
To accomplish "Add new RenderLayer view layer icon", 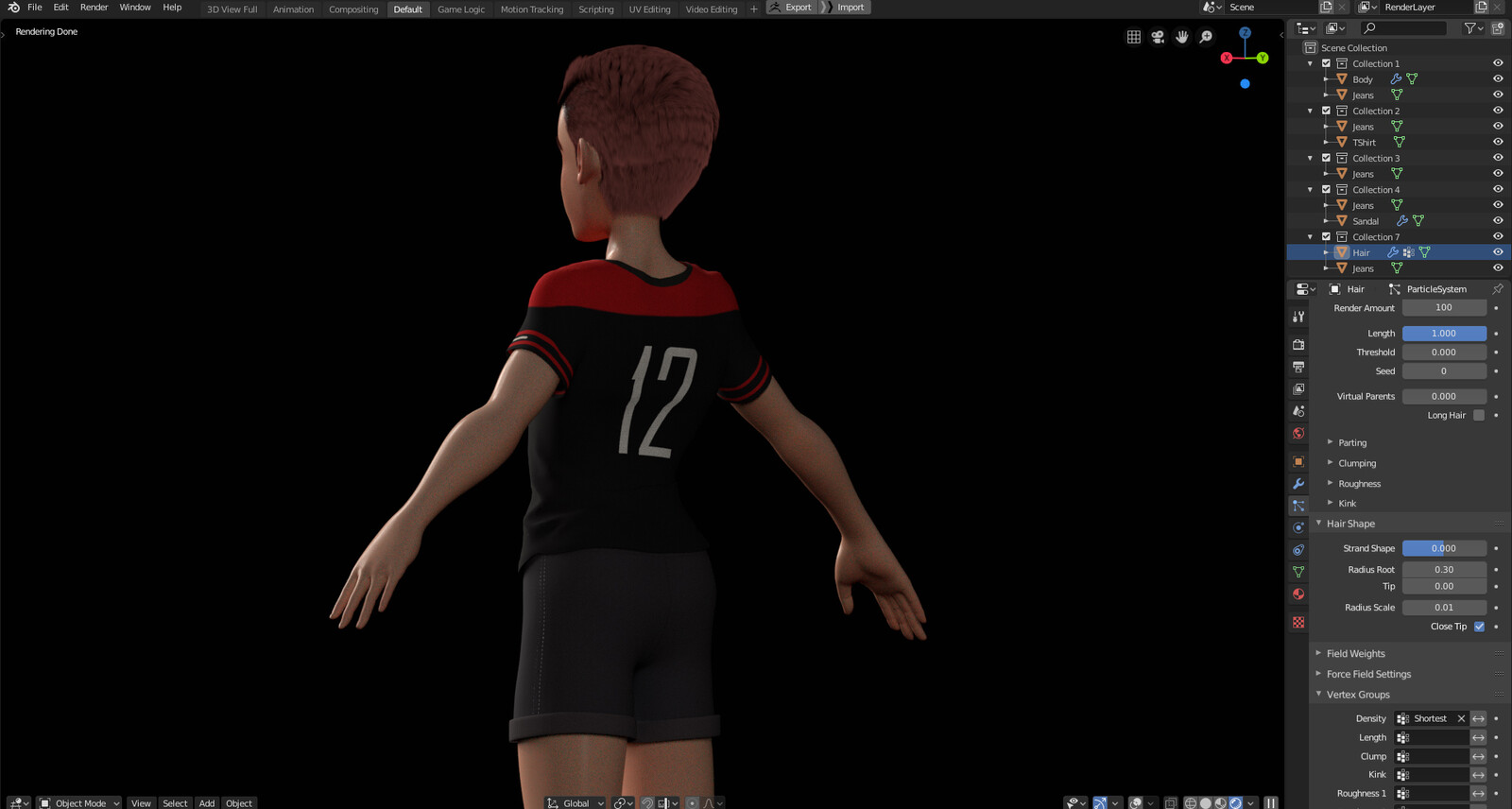I will click(x=1481, y=7).
